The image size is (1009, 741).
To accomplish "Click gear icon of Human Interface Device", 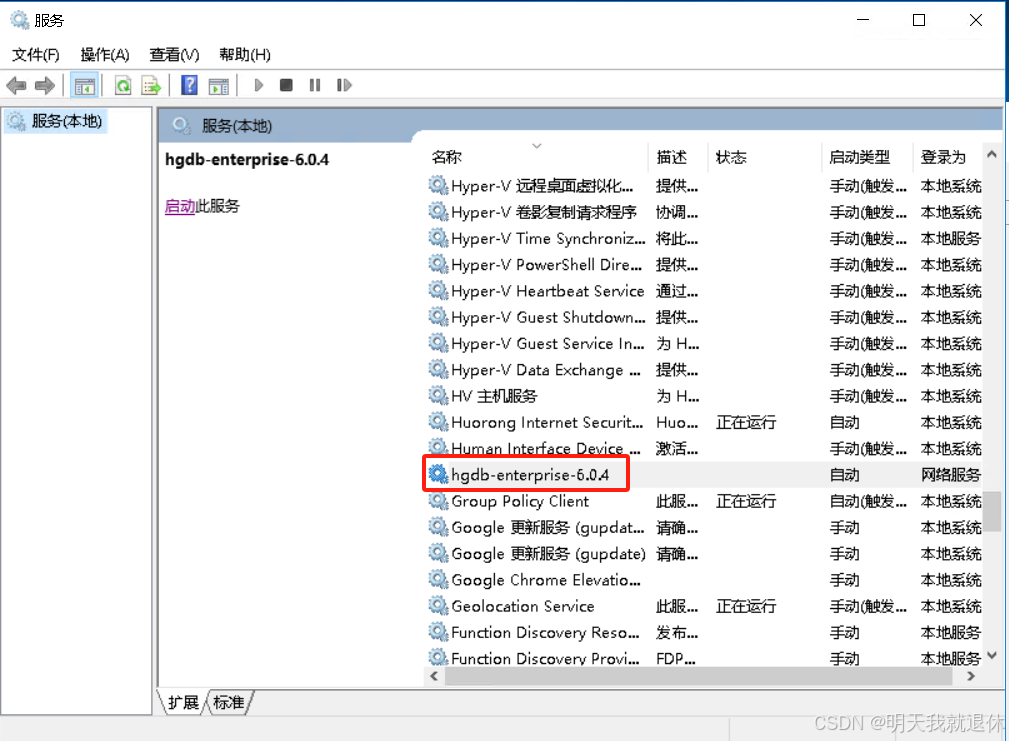I will pyautogui.click(x=438, y=447).
